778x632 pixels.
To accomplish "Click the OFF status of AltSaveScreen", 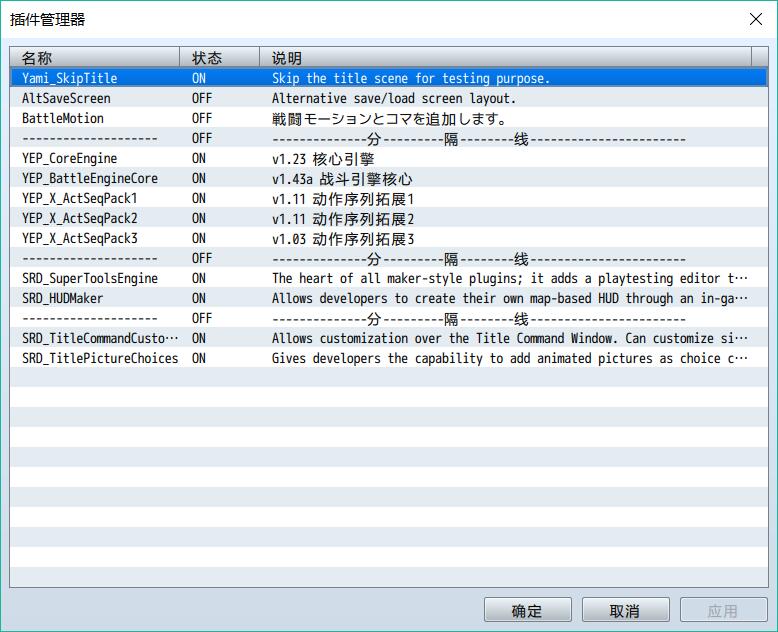I will pos(202,98).
